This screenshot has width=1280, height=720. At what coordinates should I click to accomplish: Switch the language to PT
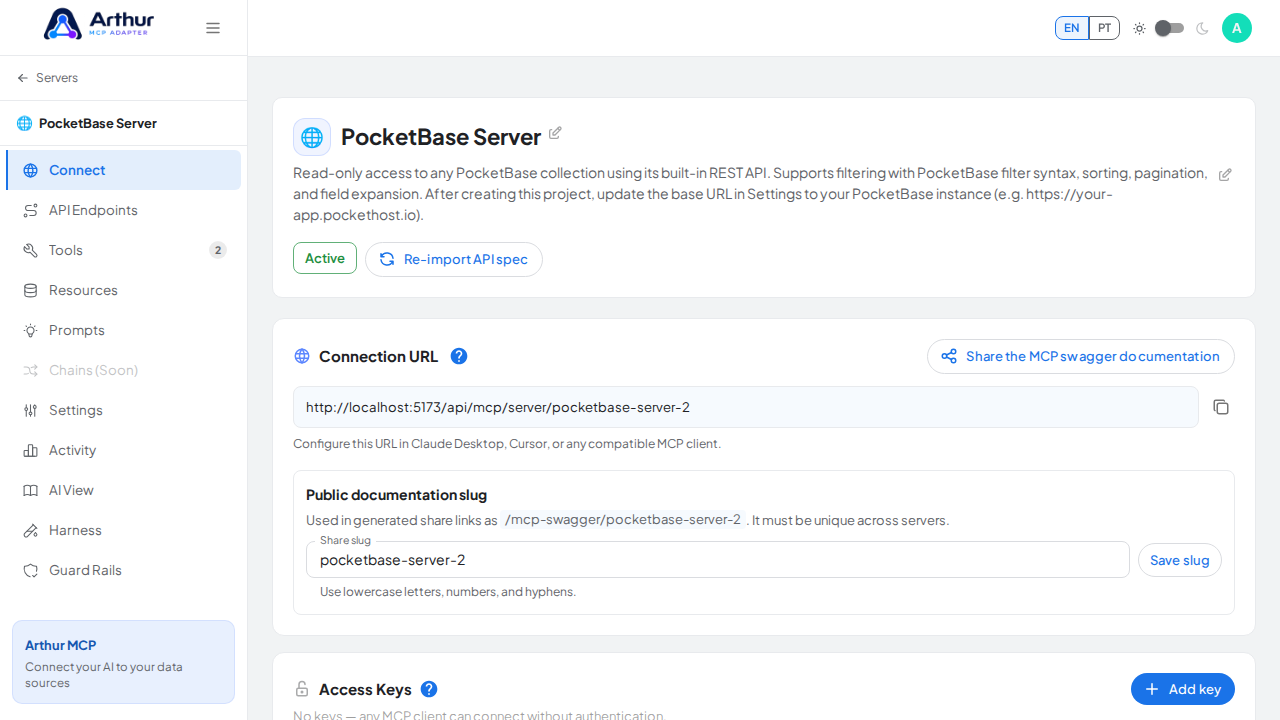pos(1104,28)
